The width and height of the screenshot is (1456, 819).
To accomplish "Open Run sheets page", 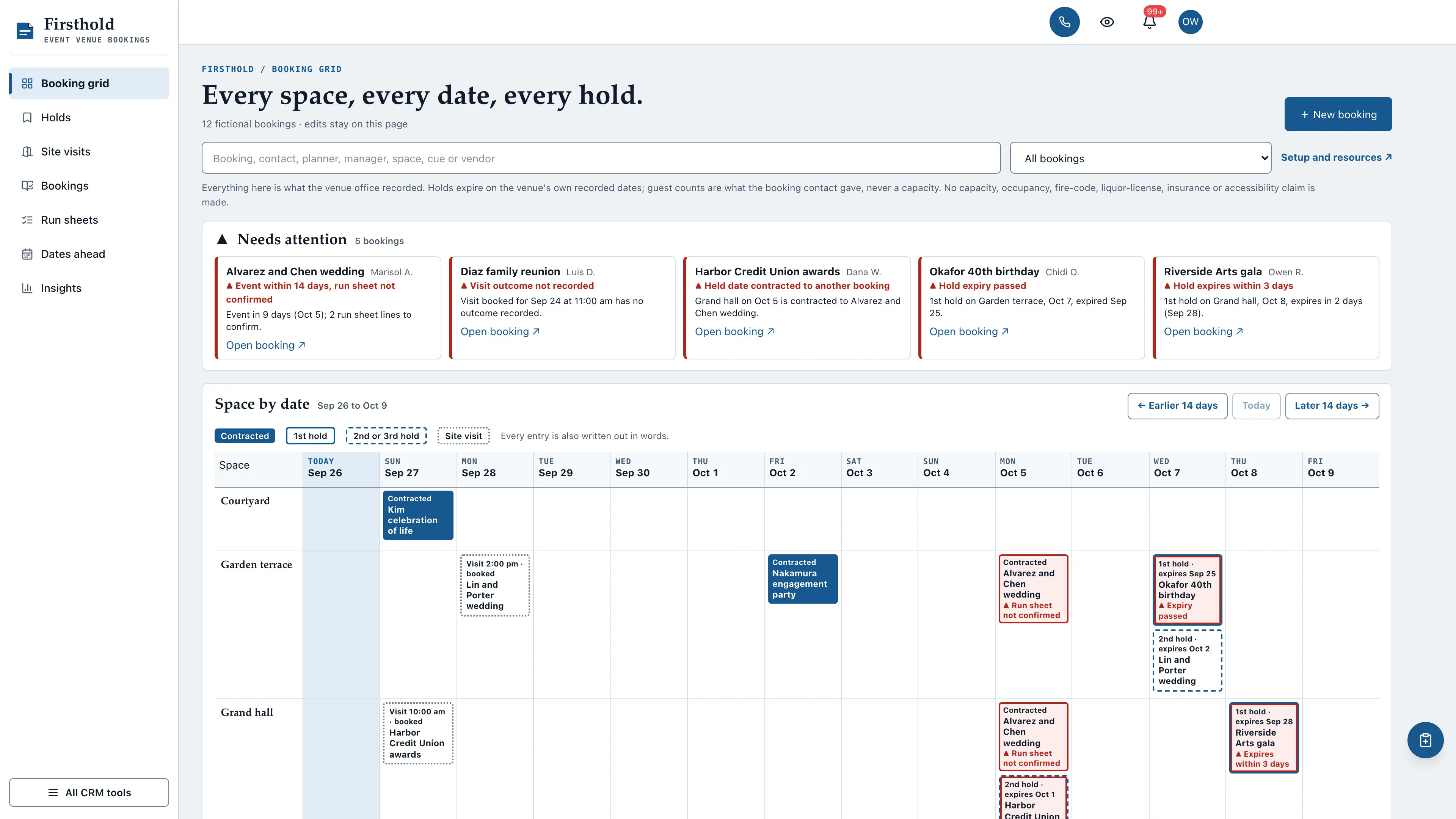I will 89,220.
